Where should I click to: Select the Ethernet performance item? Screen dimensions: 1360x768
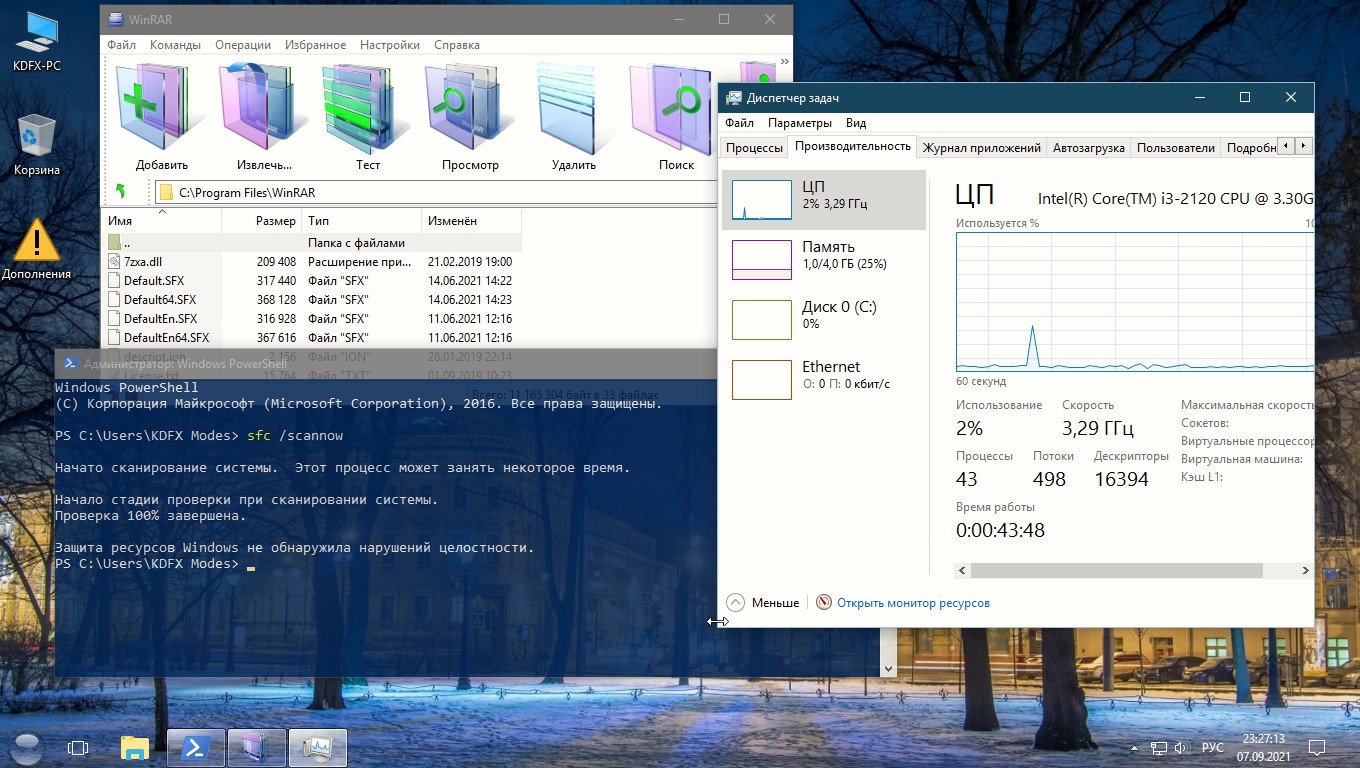(824, 379)
